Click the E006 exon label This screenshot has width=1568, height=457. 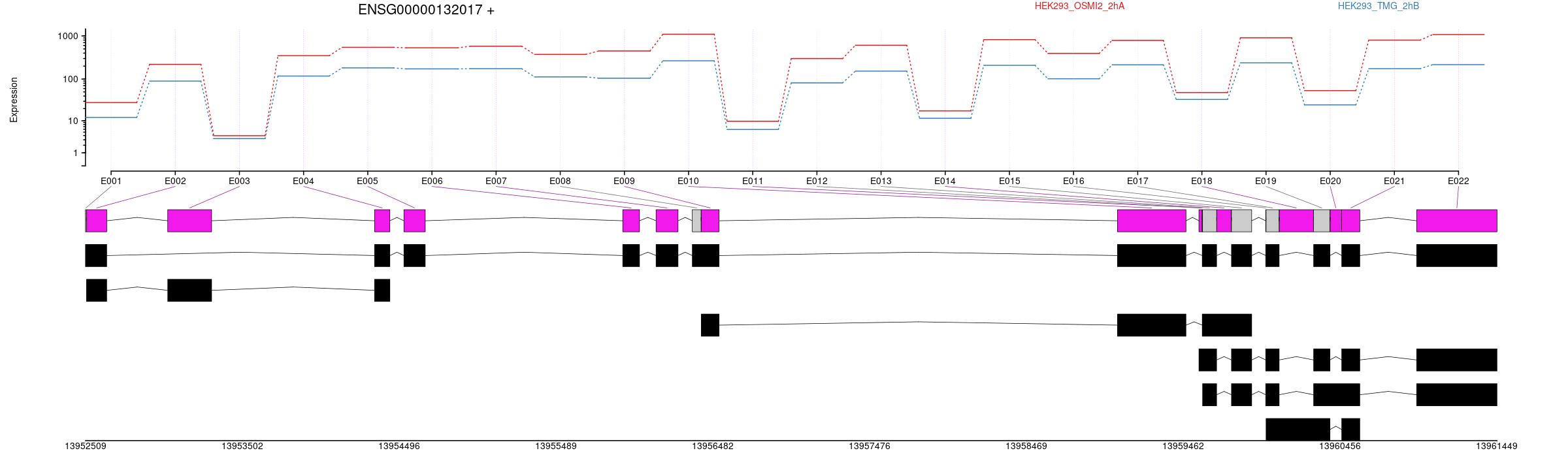pyautogui.click(x=432, y=181)
